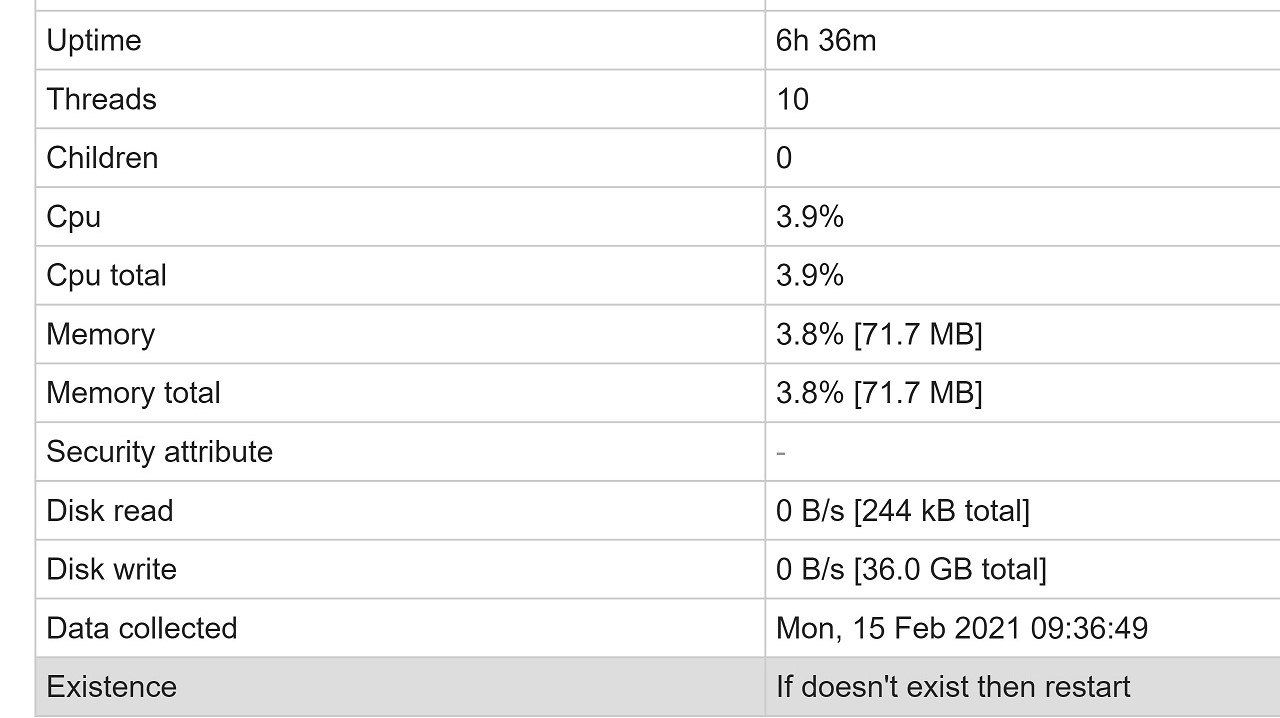The width and height of the screenshot is (1280, 718).
Task: Click the Cpu label cell
Action: pyautogui.click(x=74, y=217)
